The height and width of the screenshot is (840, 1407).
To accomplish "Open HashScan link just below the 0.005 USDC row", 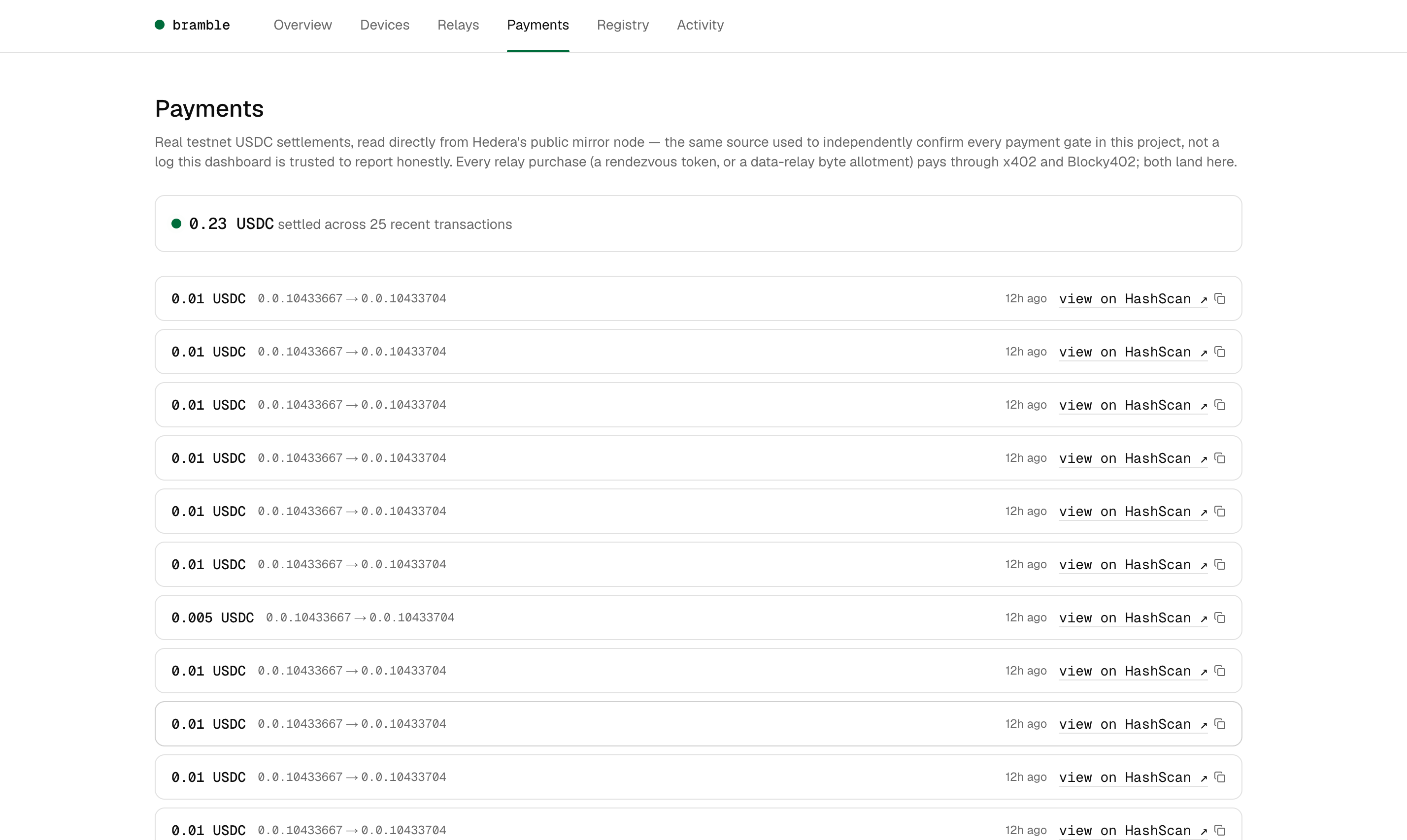I will pos(1133,671).
